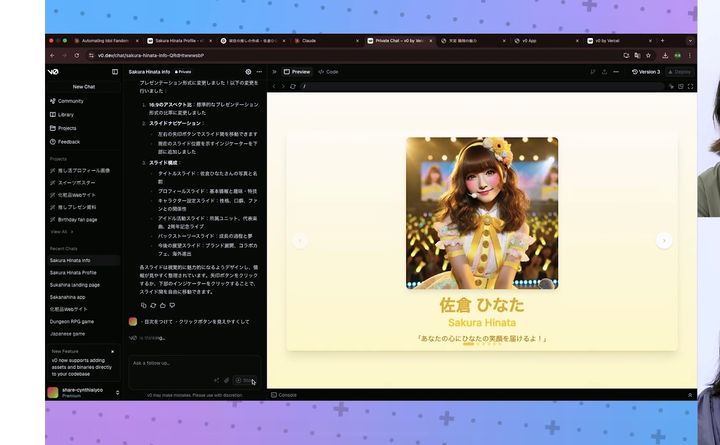This screenshot has width=720, height=445.
Task: Give thumbs up to the response
Action: tap(162, 305)
